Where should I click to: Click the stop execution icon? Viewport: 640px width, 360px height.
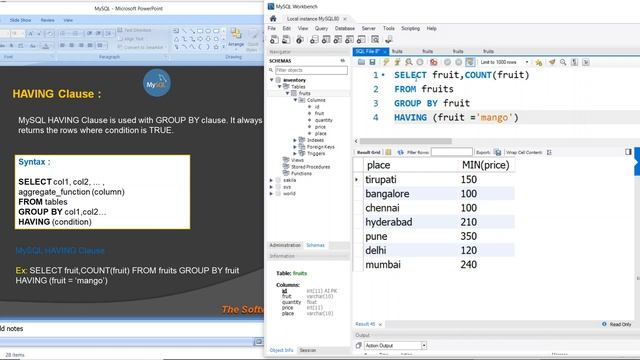420,62
